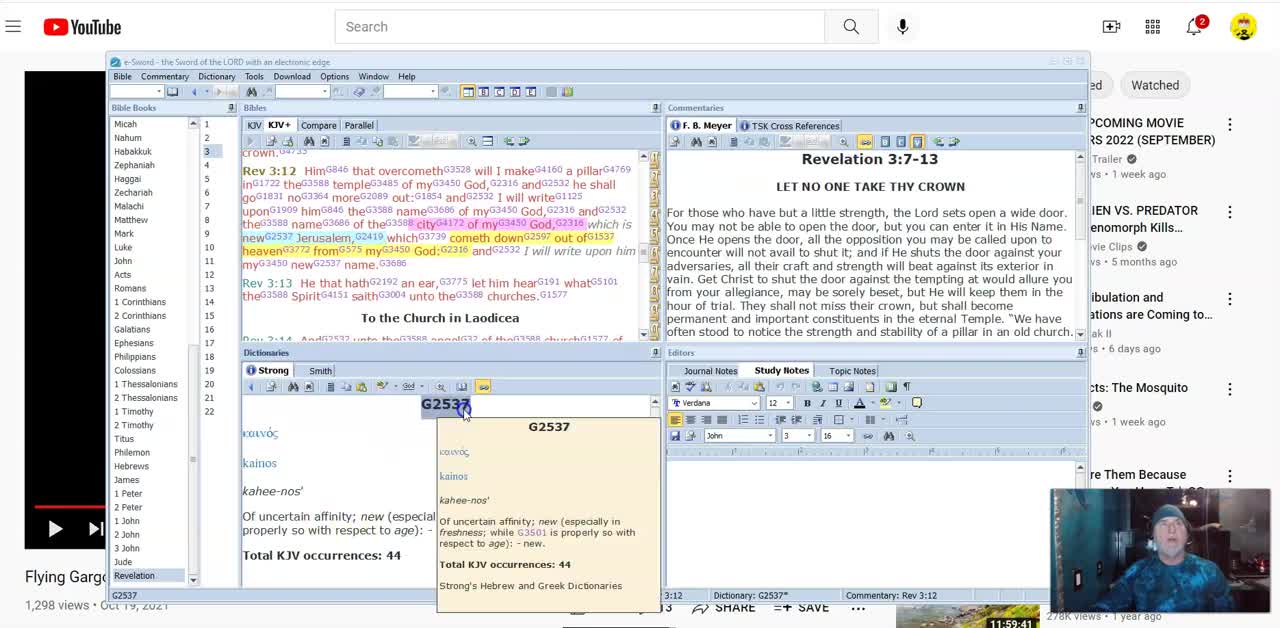
Task: Toggle Commentaries sync to verse V
Action: (x=918, y=141)
